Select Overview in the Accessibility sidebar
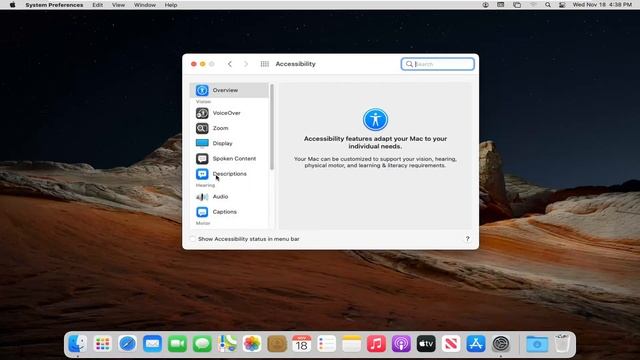 point(229,90)
